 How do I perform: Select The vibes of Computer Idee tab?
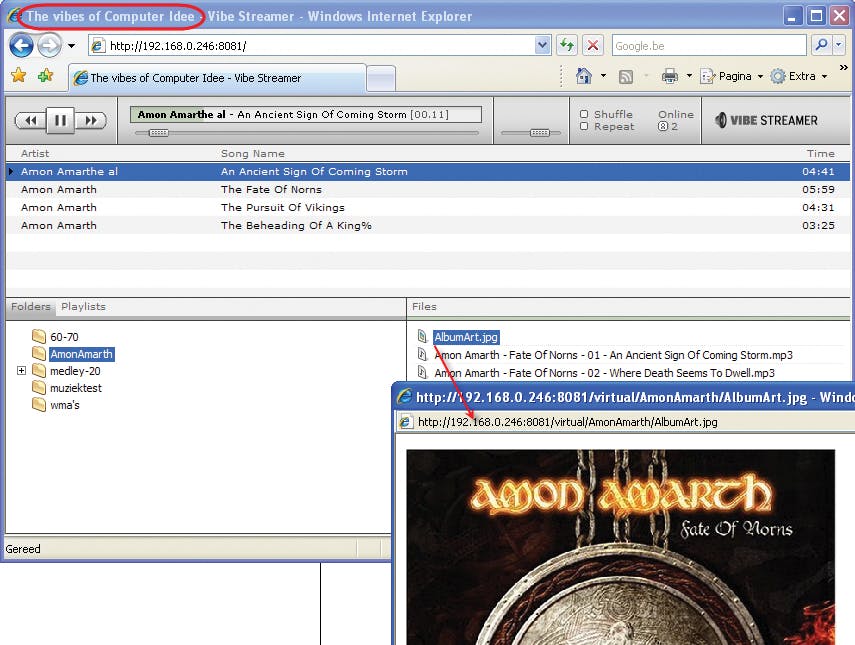tap(217, 78)
